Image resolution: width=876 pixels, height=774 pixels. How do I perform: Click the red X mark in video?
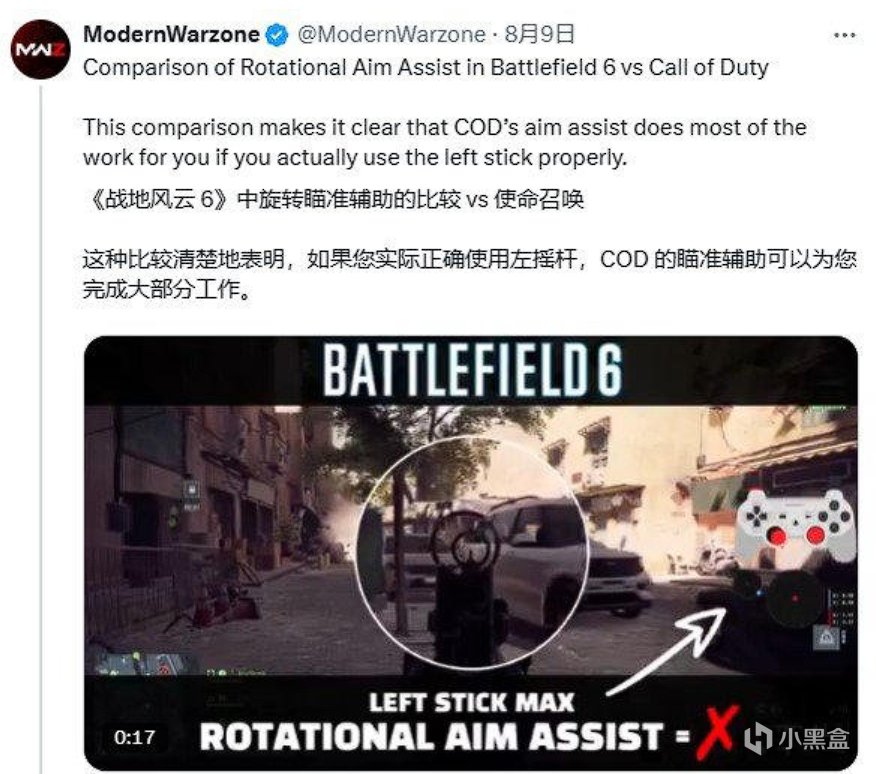click(717, 734)
